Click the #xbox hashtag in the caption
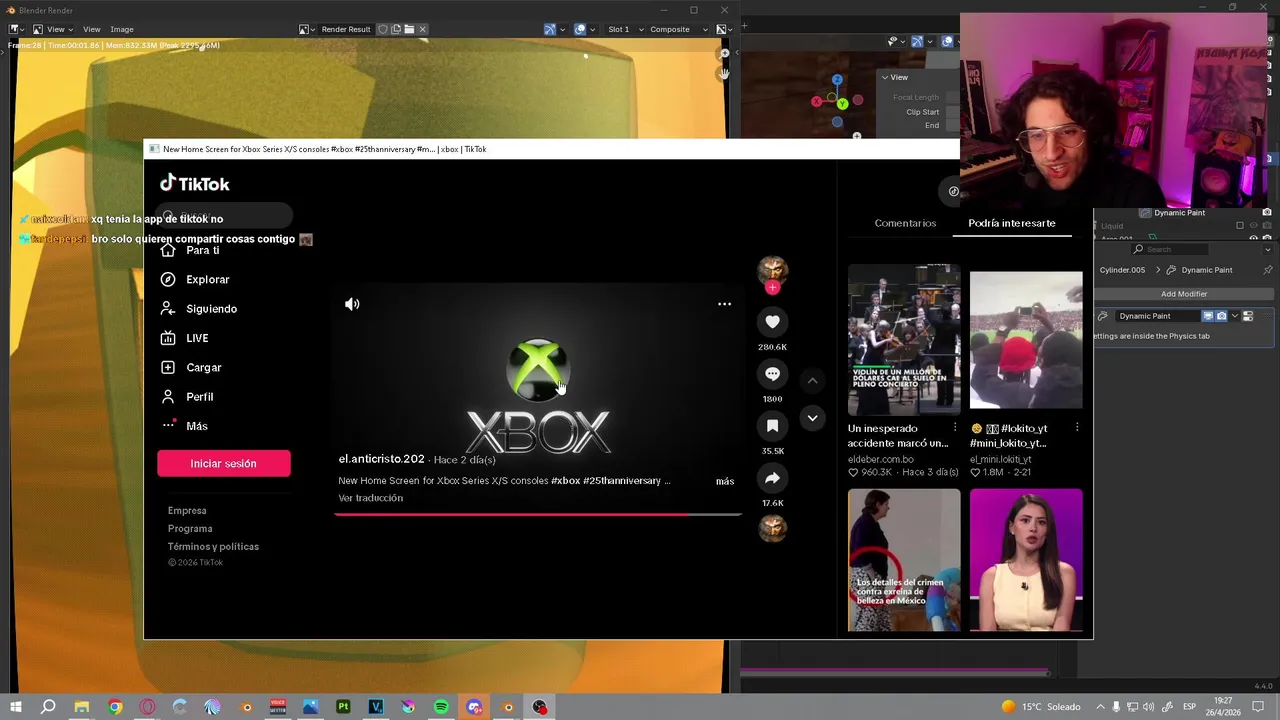The width and height of the screenshot is (1280, 720). [x=566, y=481]
